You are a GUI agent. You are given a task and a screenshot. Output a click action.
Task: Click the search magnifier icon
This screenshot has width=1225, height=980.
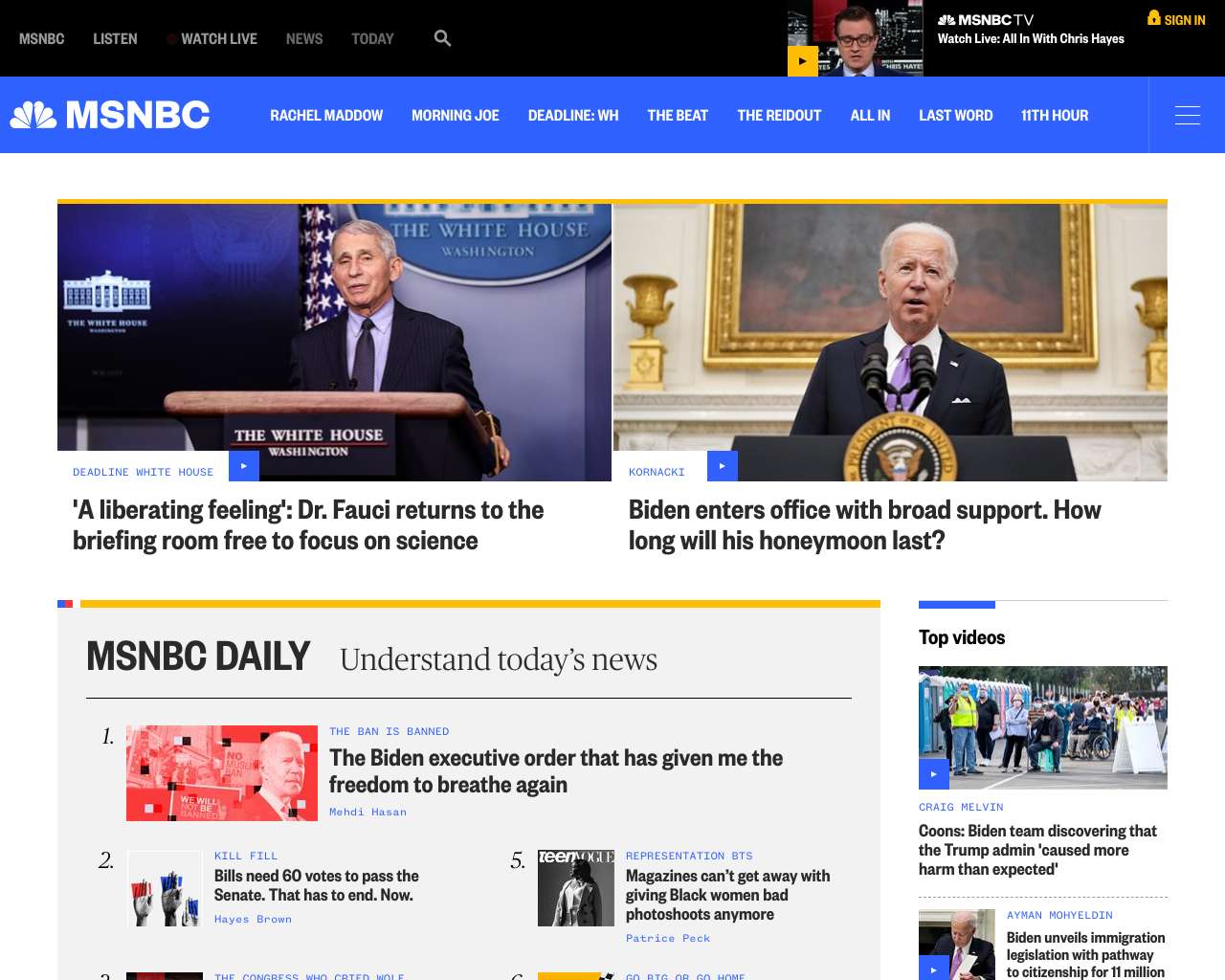point(442,38)
